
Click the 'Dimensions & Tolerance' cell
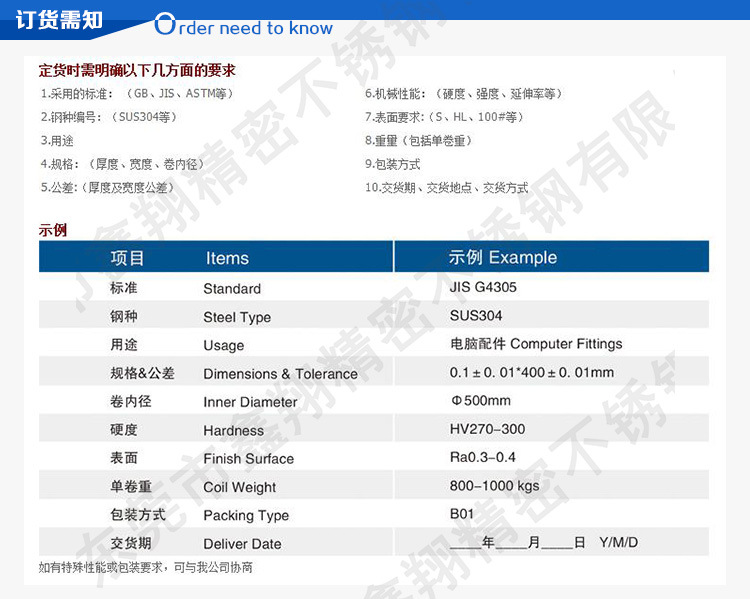click(280, 374)
